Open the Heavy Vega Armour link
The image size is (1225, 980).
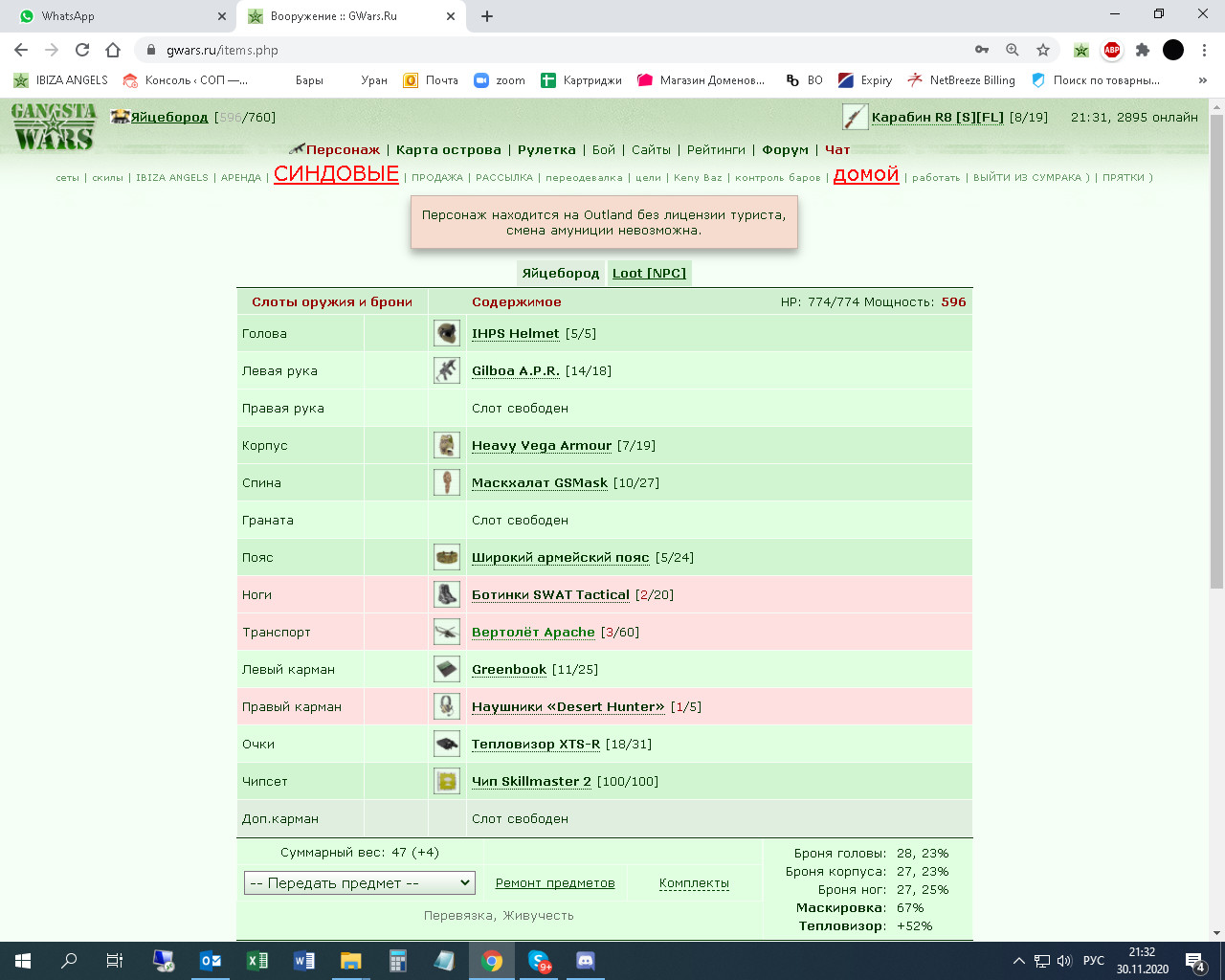pos(542,446)
